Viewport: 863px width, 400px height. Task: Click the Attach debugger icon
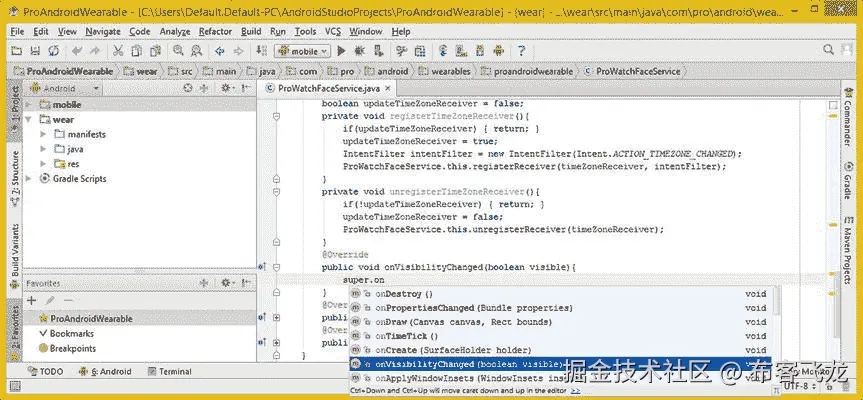pos(379,51)
